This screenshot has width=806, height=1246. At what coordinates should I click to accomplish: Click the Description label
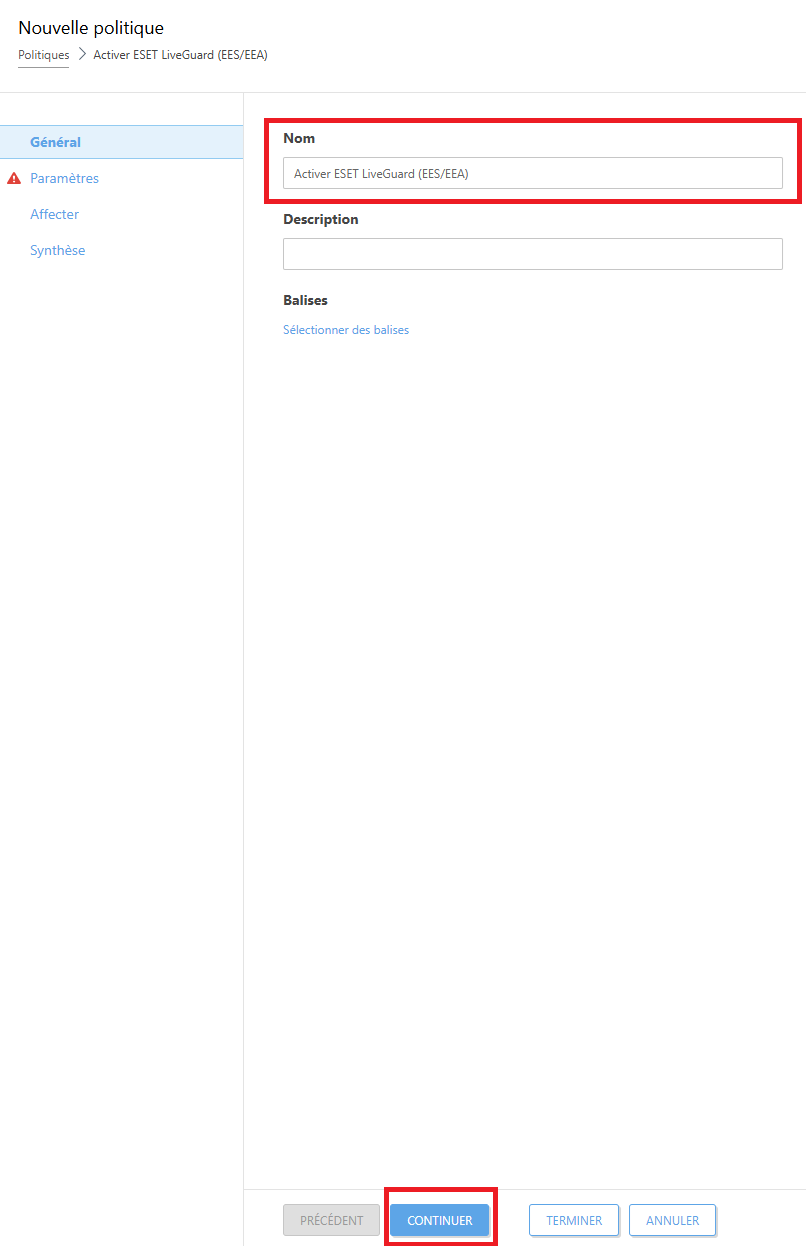coord(320,219)
